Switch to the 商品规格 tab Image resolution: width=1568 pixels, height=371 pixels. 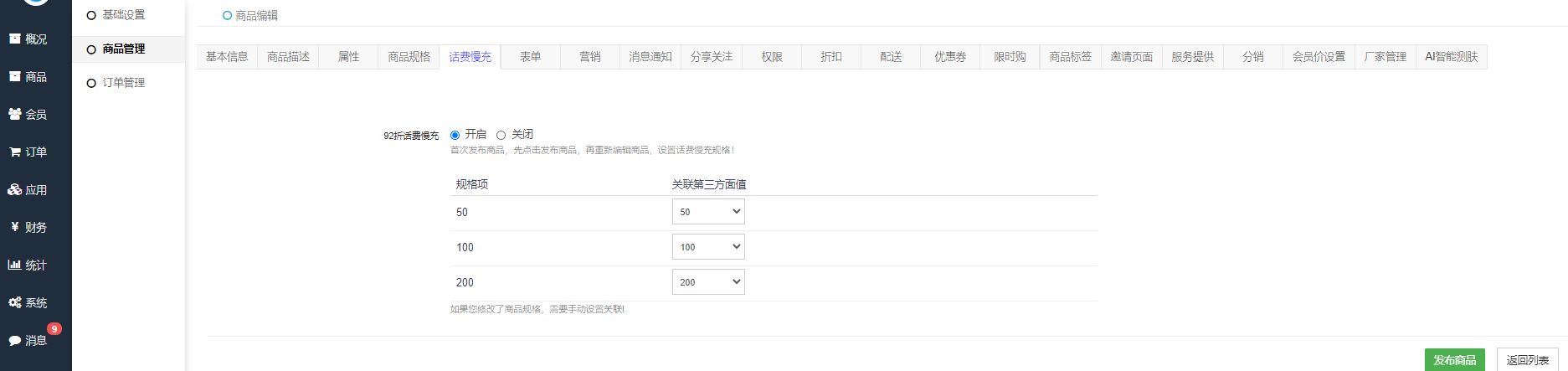click(409, 57)
